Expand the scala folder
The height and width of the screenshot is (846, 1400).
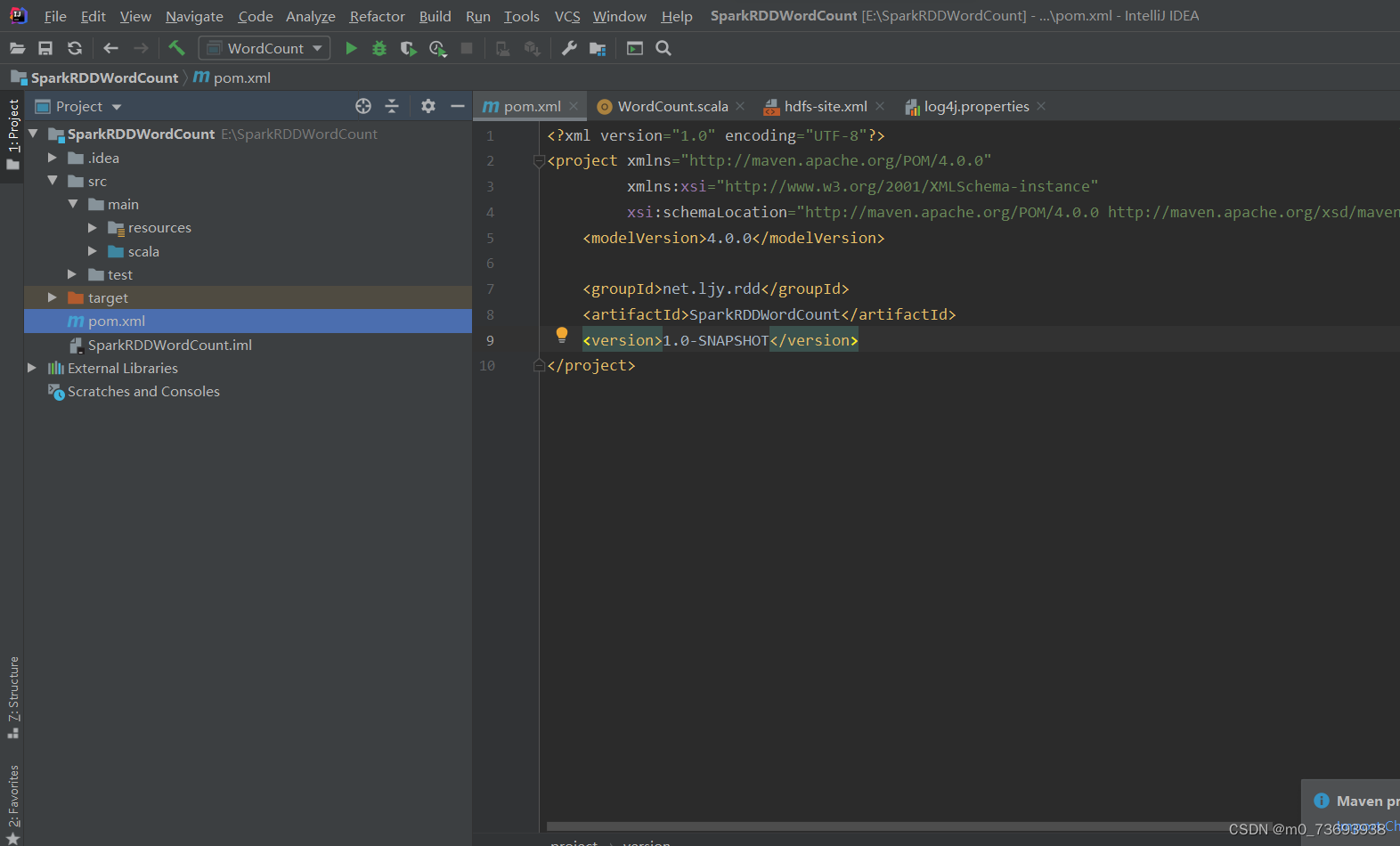93,251
